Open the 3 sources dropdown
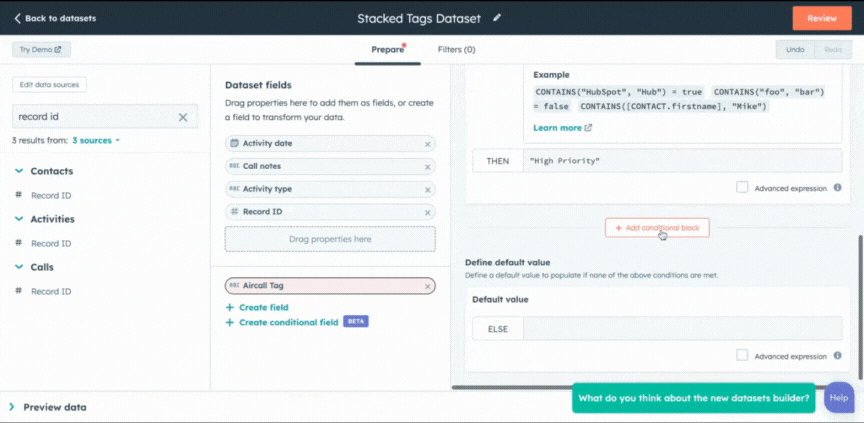 pos(95,141)
